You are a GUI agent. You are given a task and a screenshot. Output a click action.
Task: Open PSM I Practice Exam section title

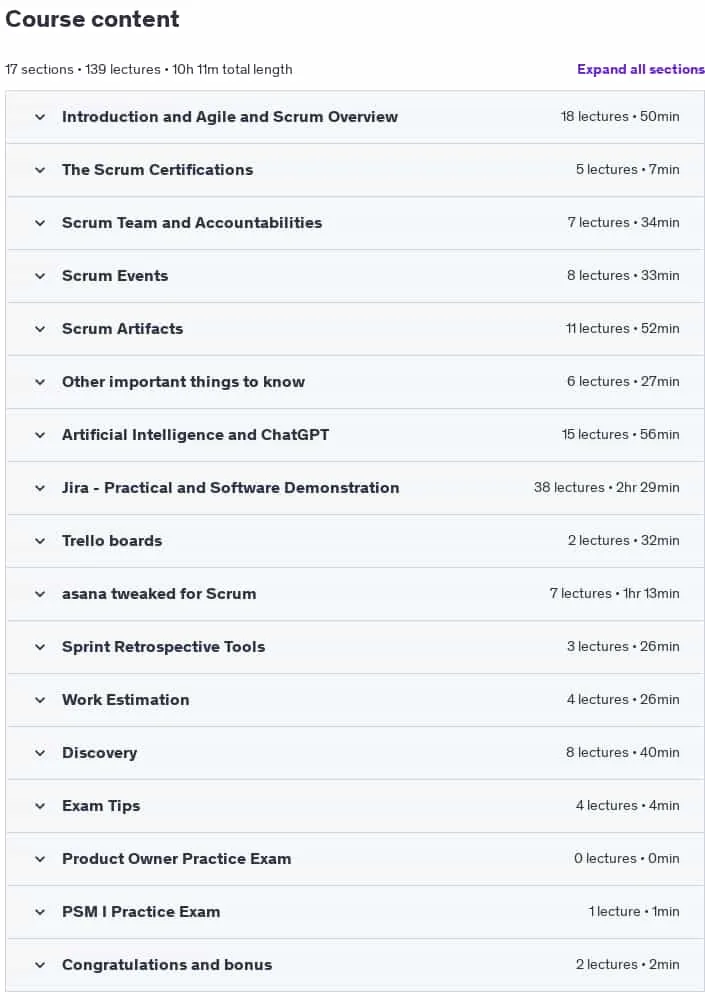[x=141, y=912]
